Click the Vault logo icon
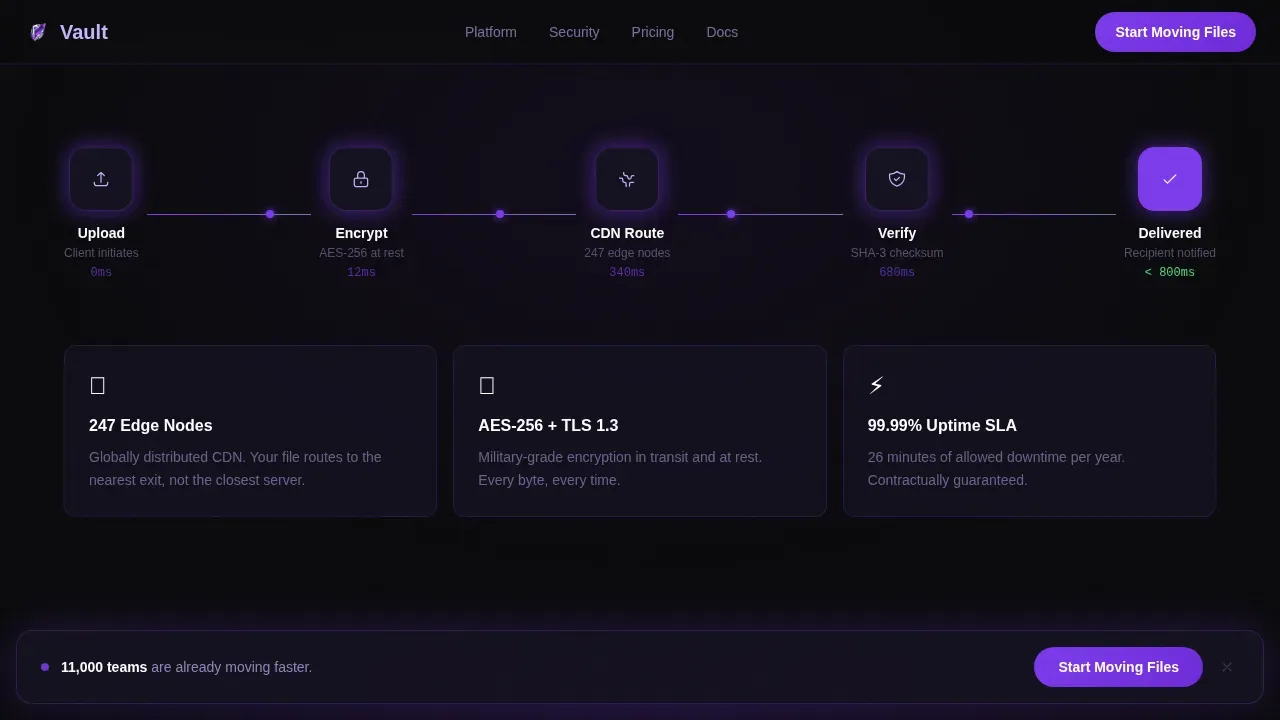This screenshot has width=1280, height=720. 38,32
